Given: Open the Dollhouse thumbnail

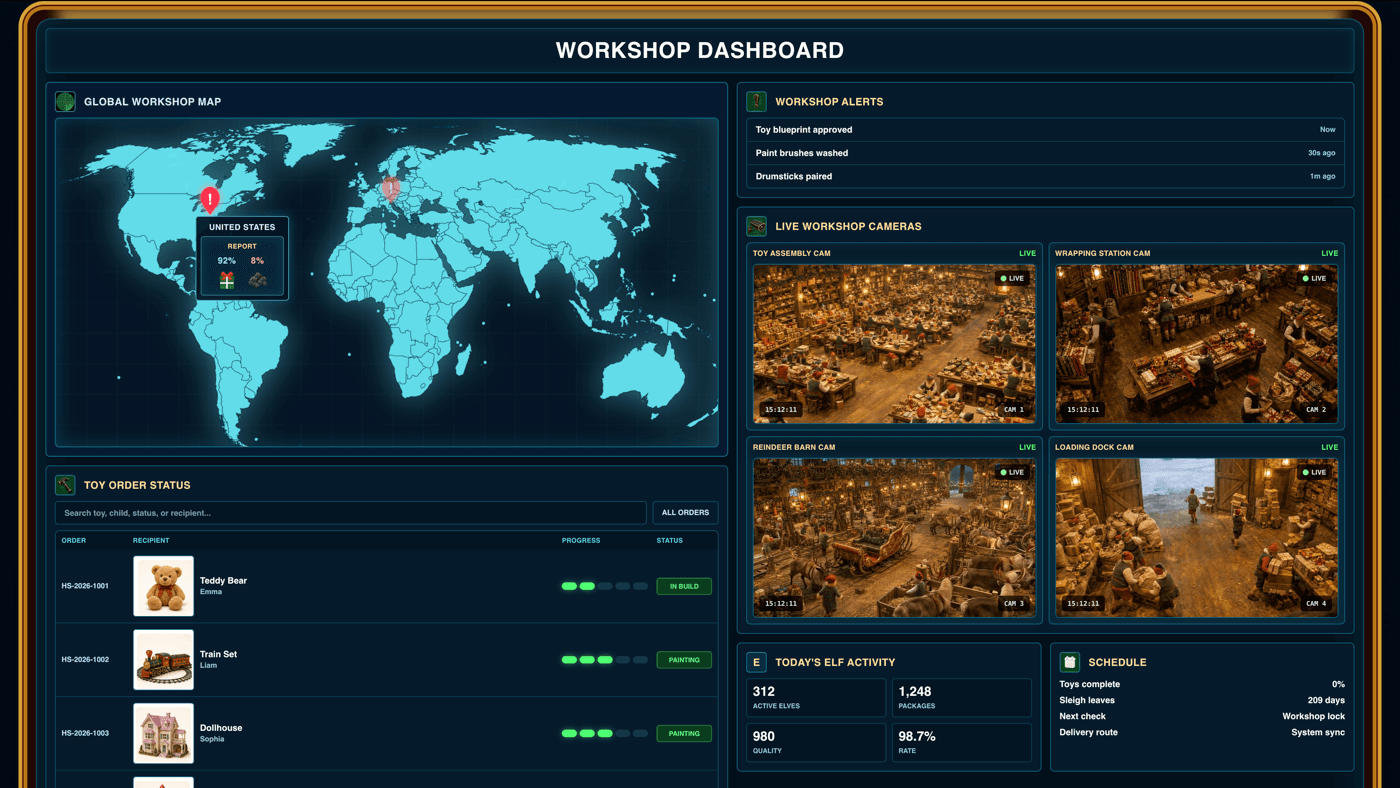Looking at the screenshot, I should click(x=163, y=733).
